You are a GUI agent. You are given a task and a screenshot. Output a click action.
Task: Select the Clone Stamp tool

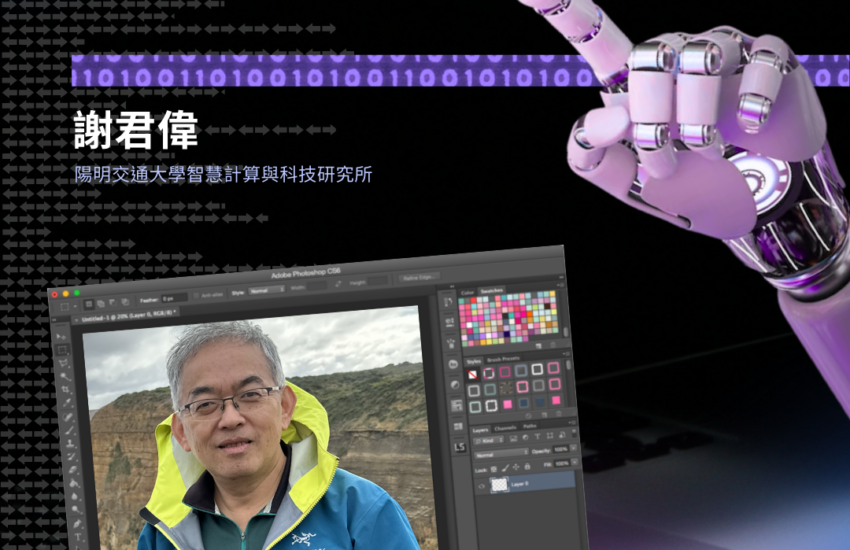coord(71,444)
